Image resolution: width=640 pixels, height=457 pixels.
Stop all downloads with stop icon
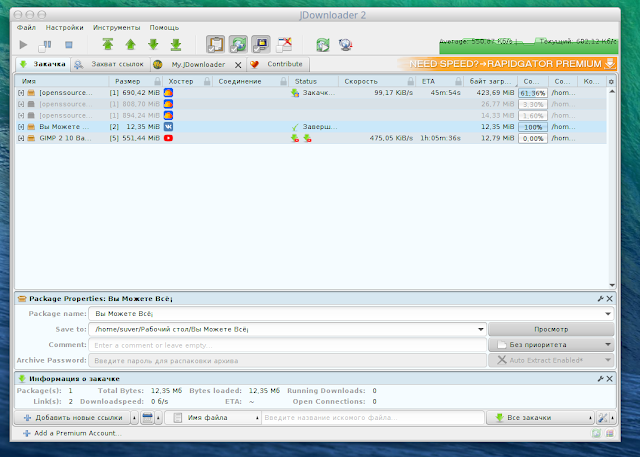pyautogui.click(x=68, y=44)
